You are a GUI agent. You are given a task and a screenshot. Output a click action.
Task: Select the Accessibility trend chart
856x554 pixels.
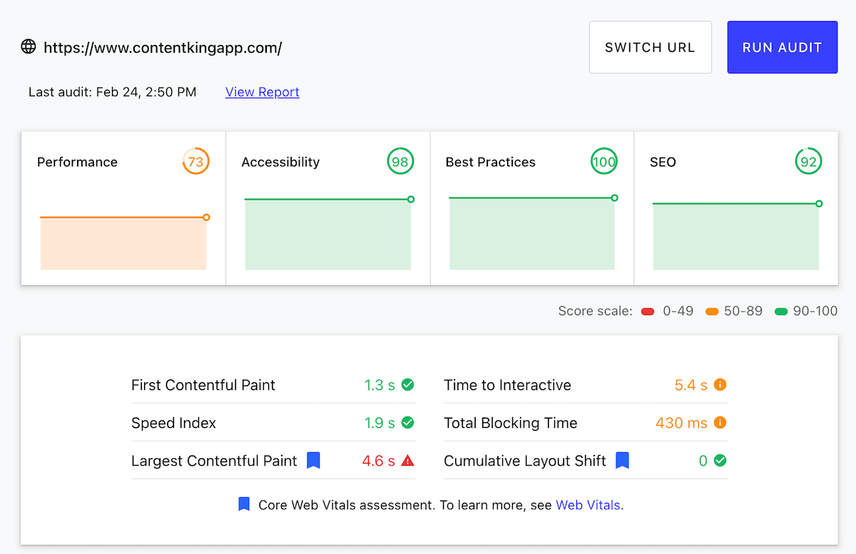click(x=328, y=233)
